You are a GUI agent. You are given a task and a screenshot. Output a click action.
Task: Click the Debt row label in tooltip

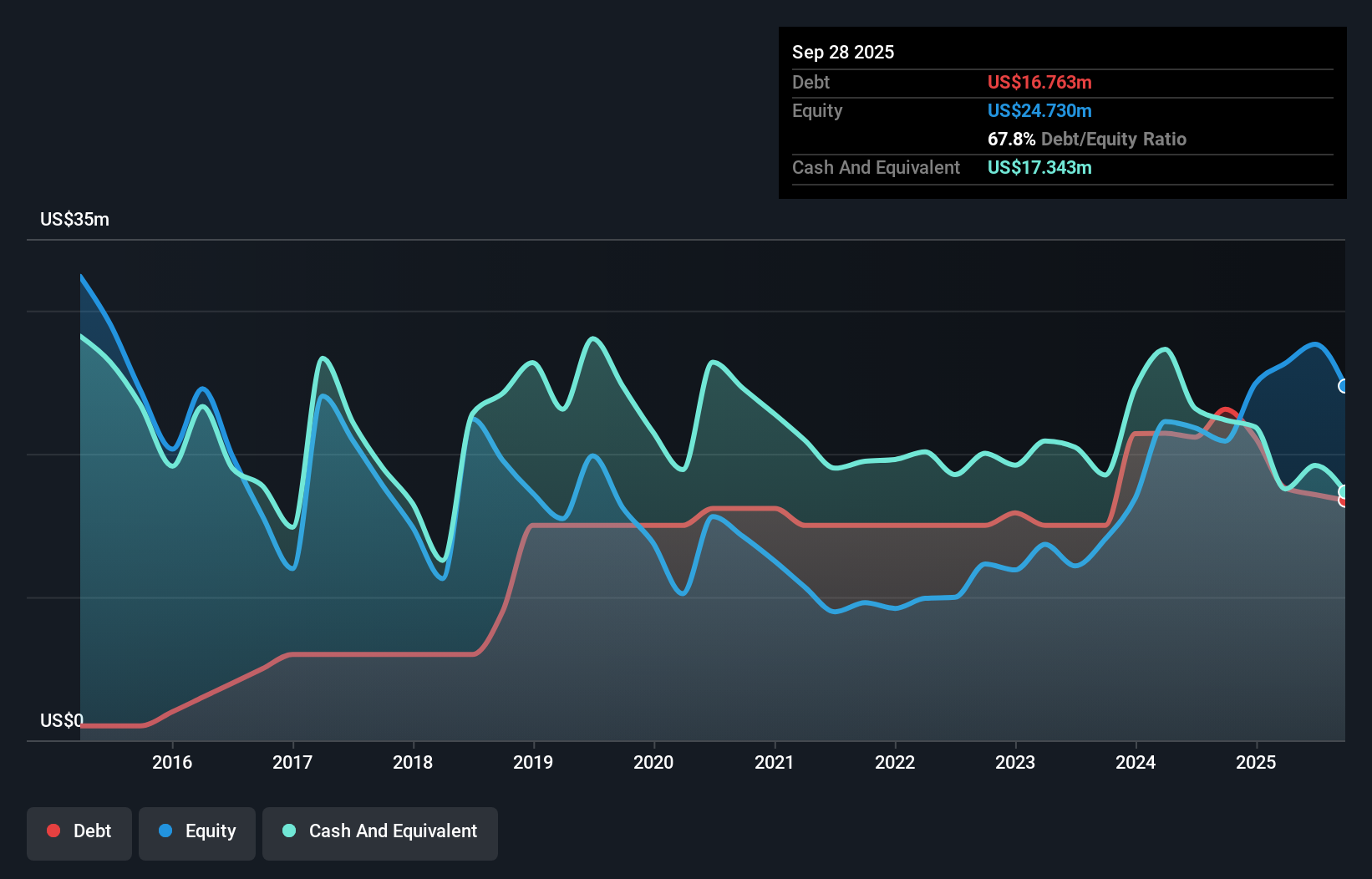coord(810,82)
